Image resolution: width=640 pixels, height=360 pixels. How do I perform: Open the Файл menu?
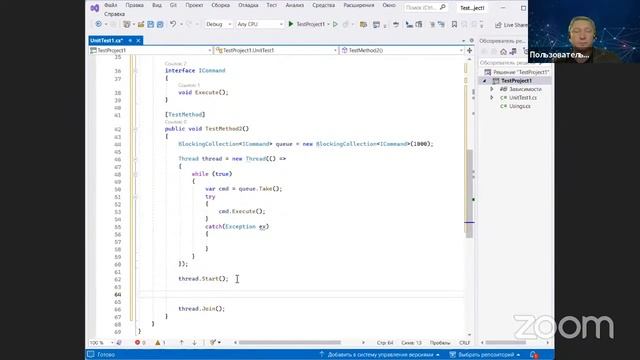tap(110, 5)
